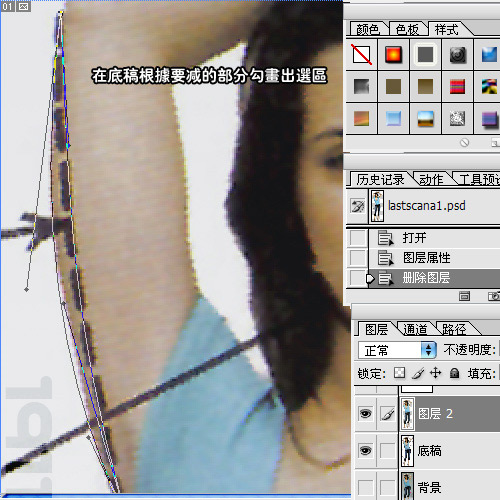This screenshot has width=500, height=500.
Task: Toggle lock transparent pixels
Action: click(x=400, y=373)
